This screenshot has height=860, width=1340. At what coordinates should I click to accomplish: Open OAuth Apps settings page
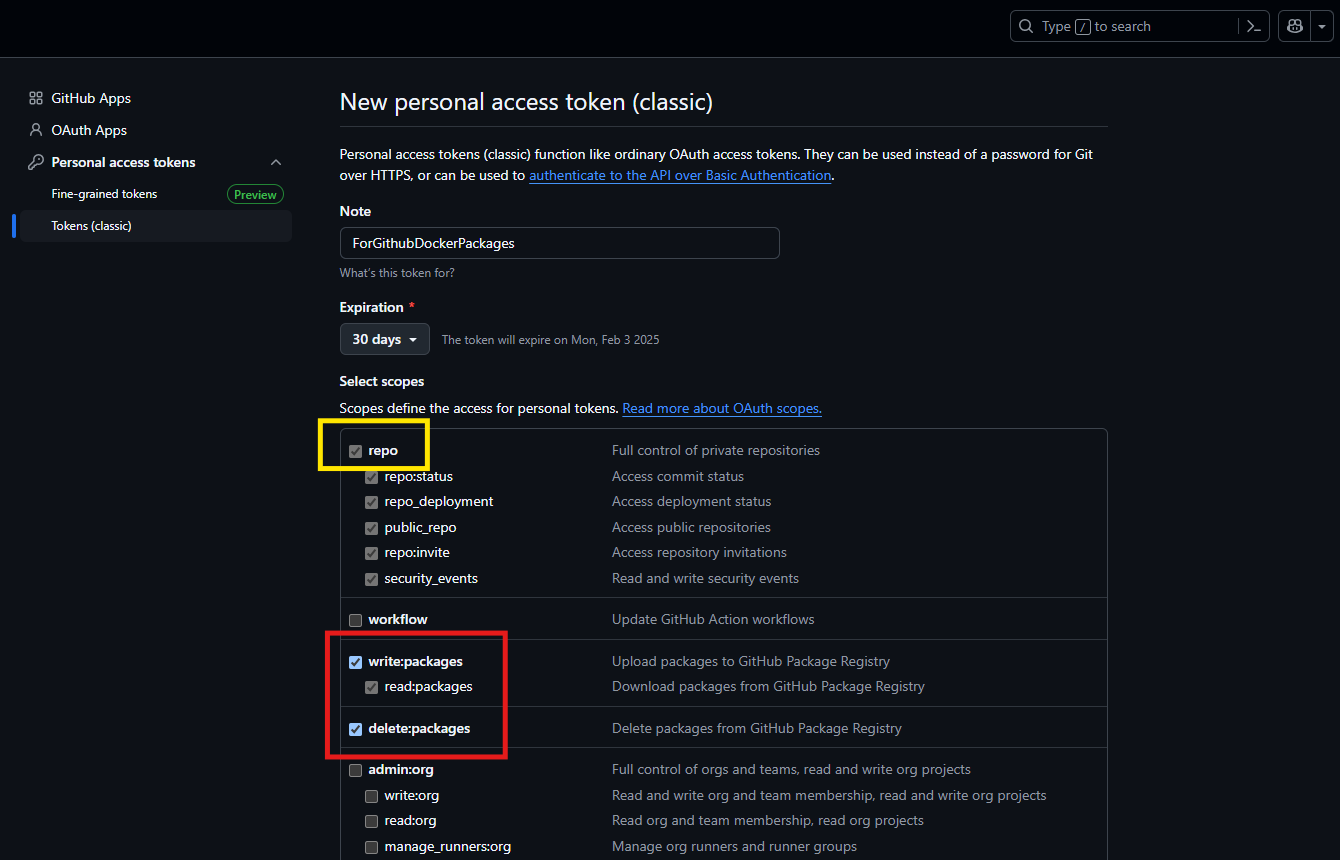[89, 130]
